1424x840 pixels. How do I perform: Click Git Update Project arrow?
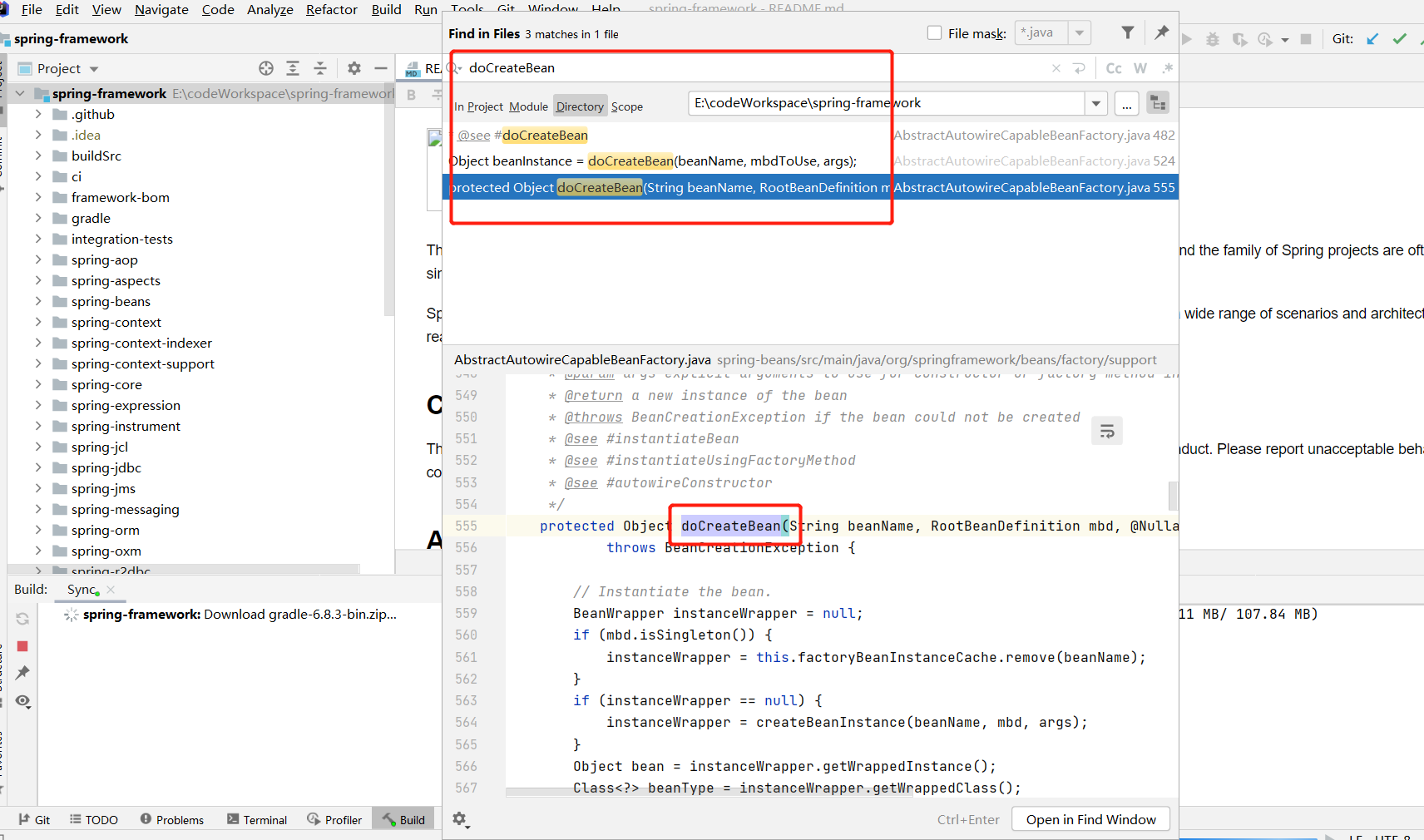[x=1372, y=39]
